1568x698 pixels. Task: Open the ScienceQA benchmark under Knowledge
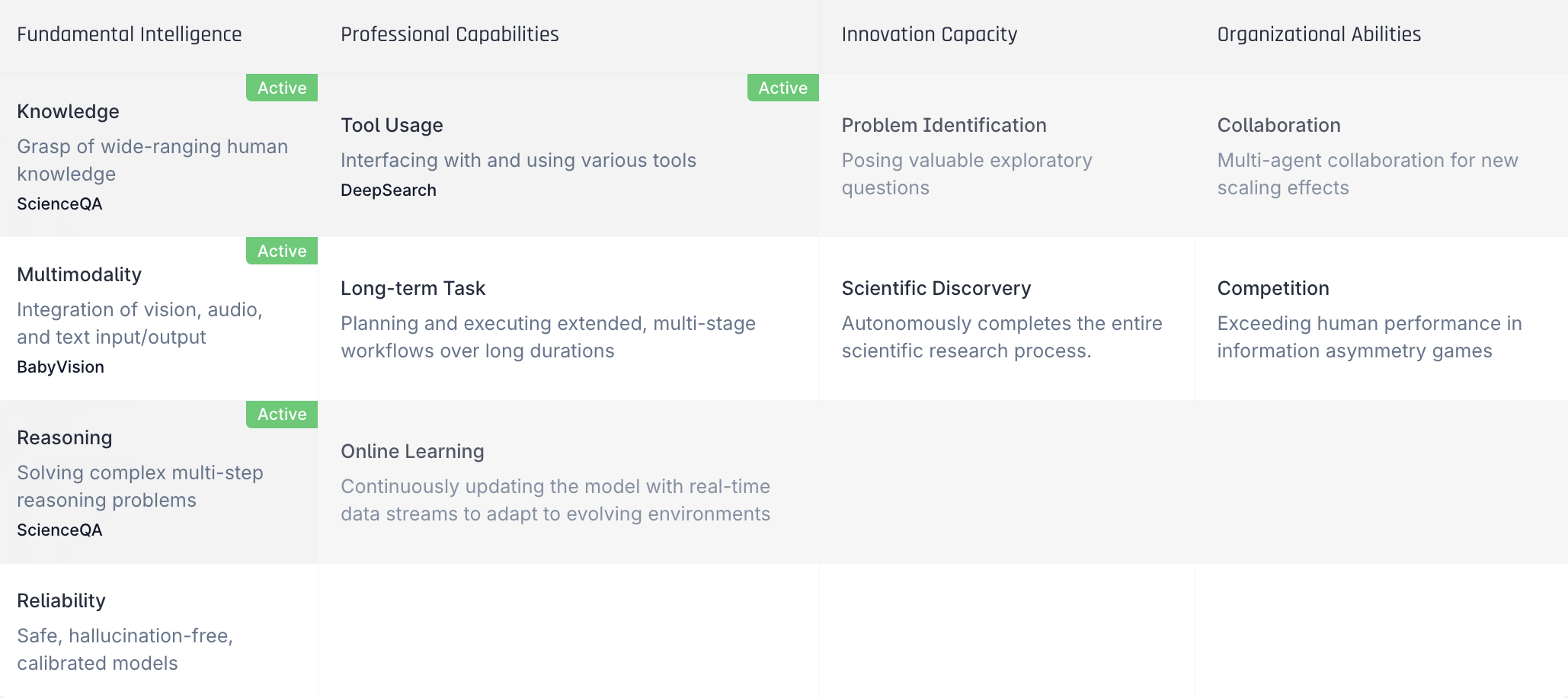point(59,203)
